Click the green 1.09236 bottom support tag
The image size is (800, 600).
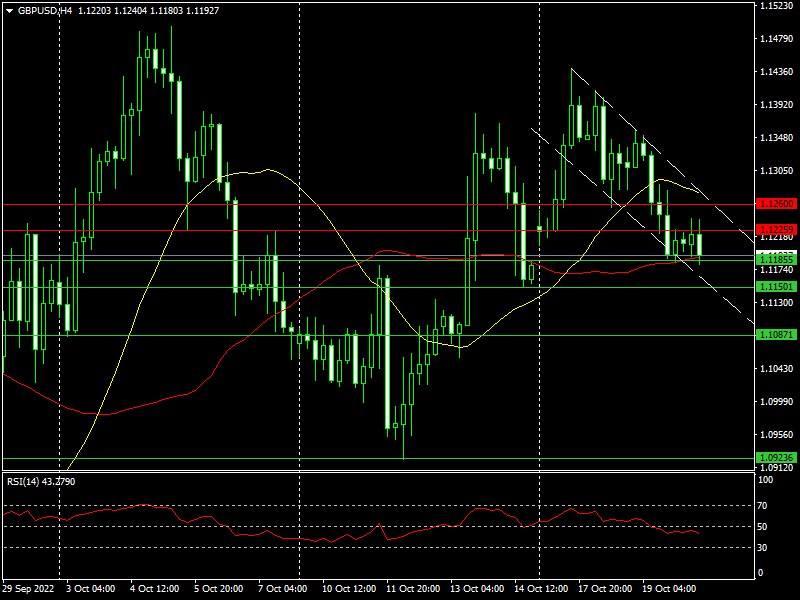(x=776, y=458)
